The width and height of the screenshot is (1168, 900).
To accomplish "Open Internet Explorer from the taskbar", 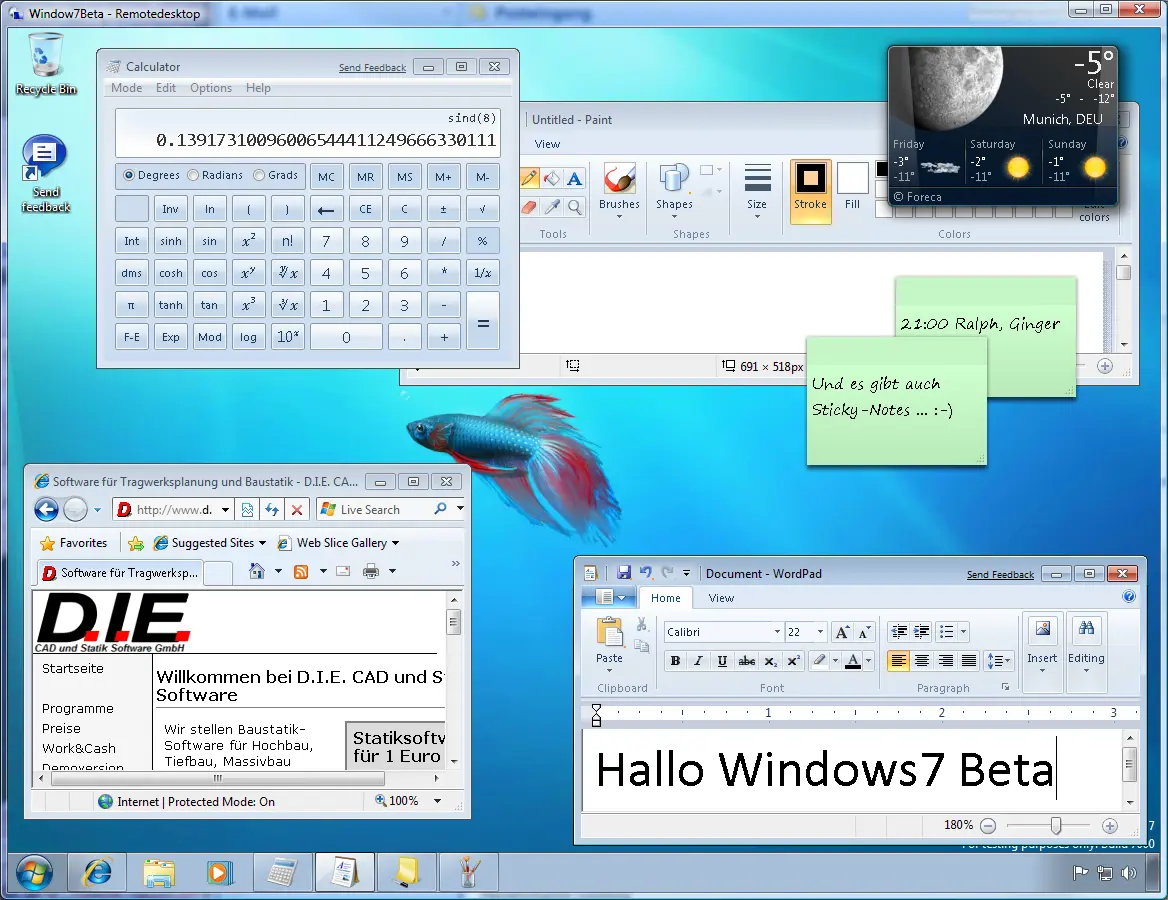I will click(x=98, y=872).
